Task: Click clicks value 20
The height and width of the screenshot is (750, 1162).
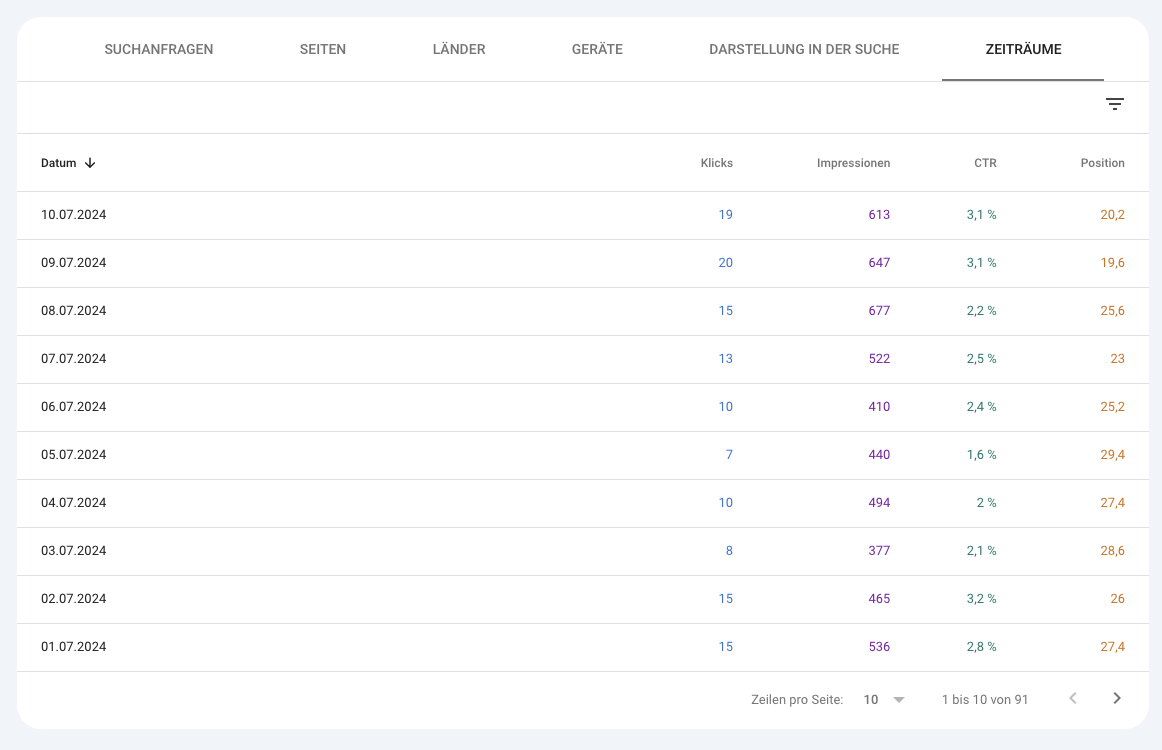Action: click(726, 263)
